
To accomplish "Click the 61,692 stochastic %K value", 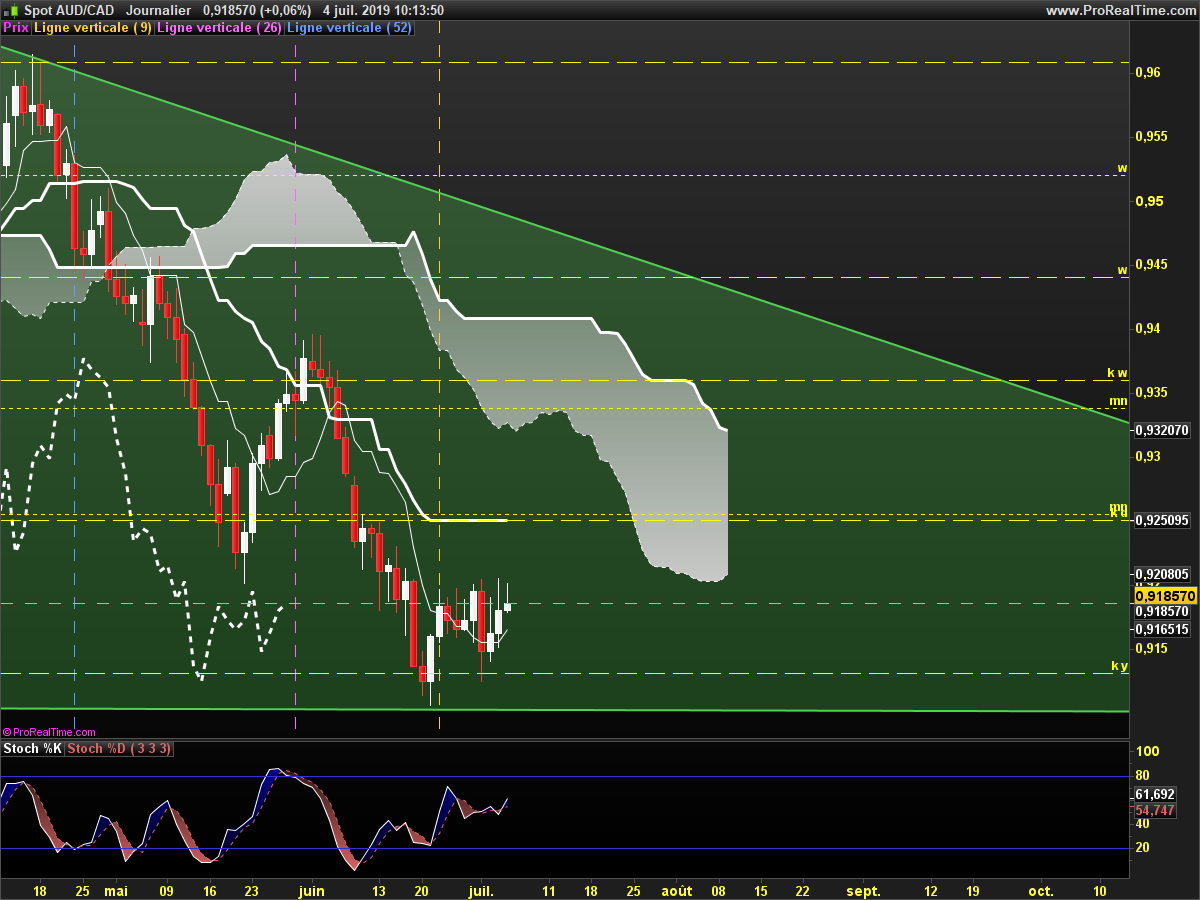I will click(x=1157, y=794).
